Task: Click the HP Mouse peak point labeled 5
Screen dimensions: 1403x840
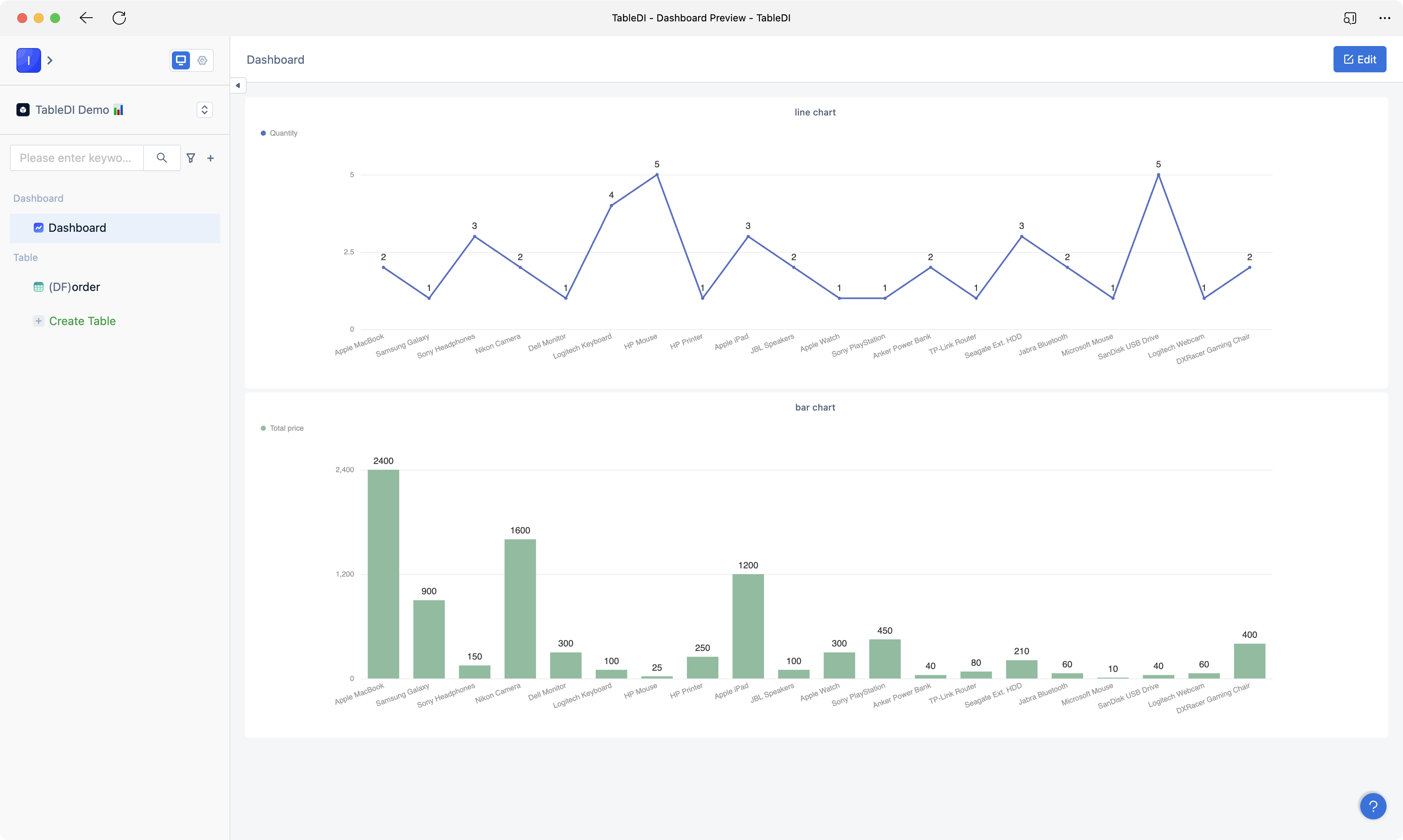Action: (657, 175)
